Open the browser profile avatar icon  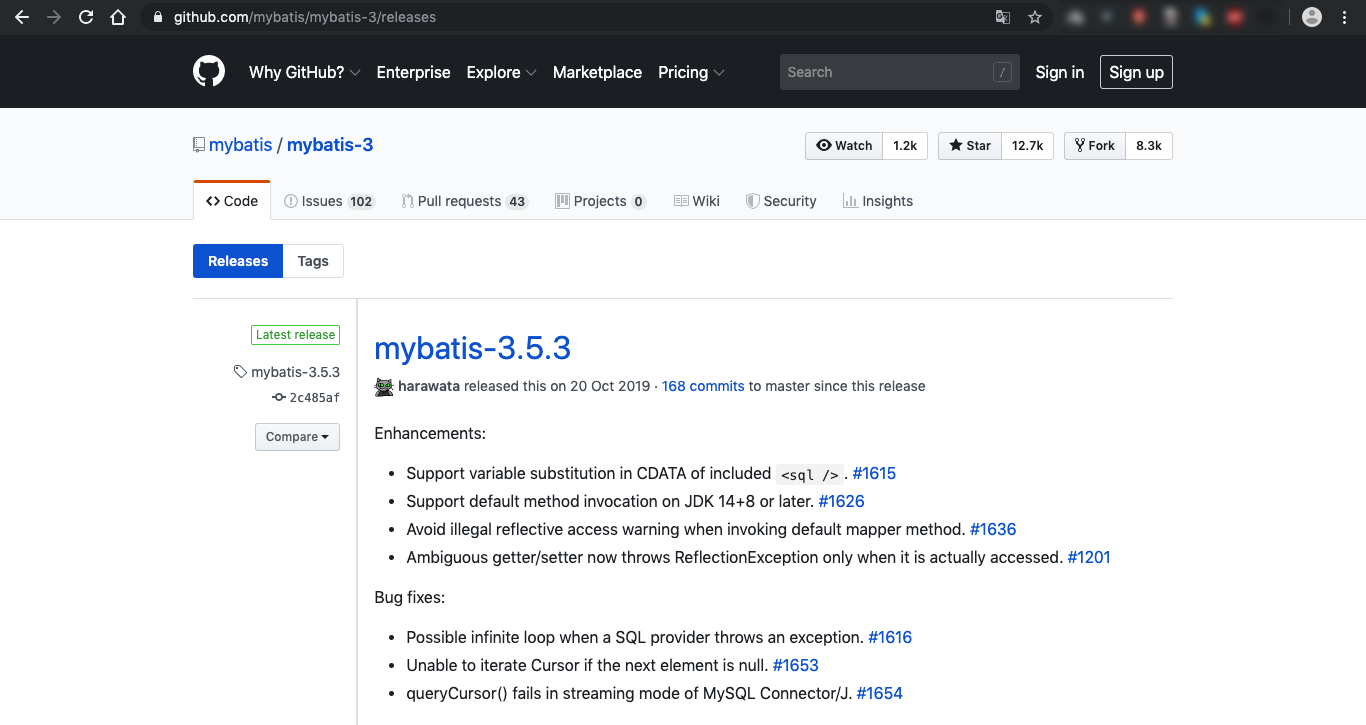[x=1312, y=17]
